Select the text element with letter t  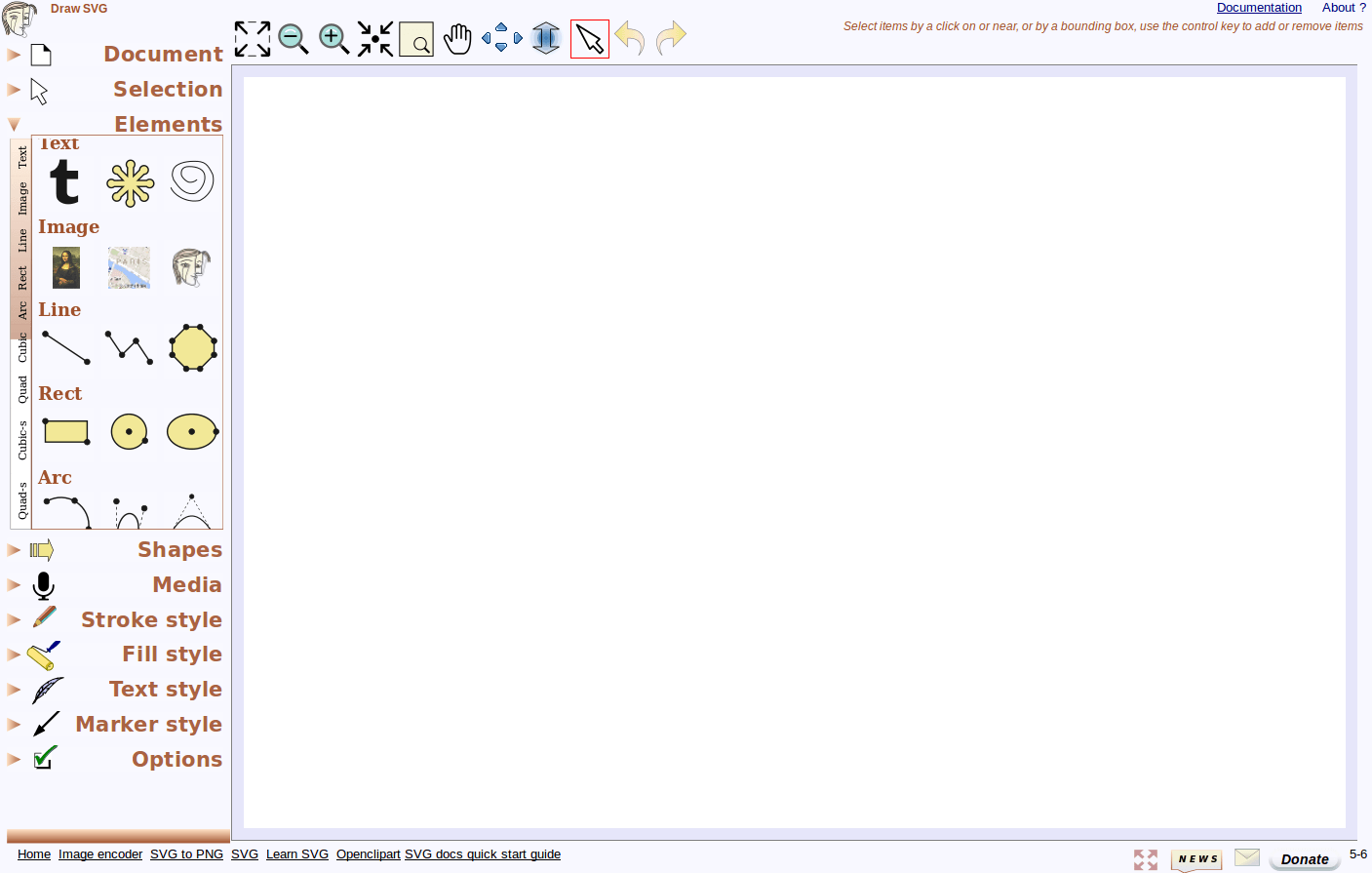point(65,183)
